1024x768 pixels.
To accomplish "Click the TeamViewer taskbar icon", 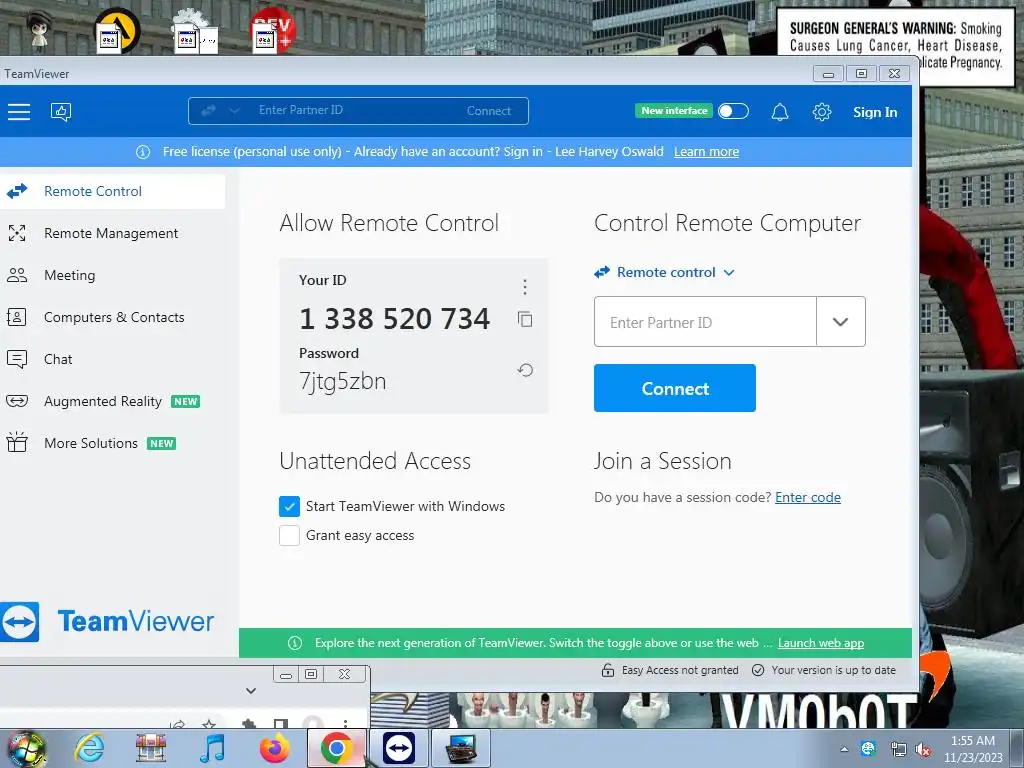I will point(399,748).
